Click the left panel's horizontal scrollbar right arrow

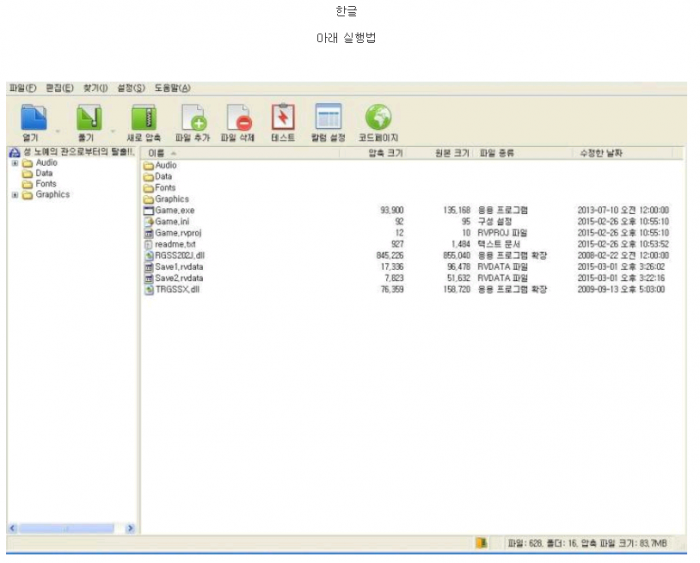click(x=130, y=528)
